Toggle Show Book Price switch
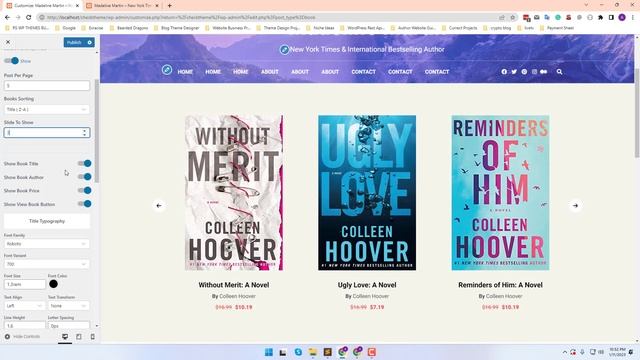Screen dimensions: 640x360 pyautogui.click(x=85, y=190)
